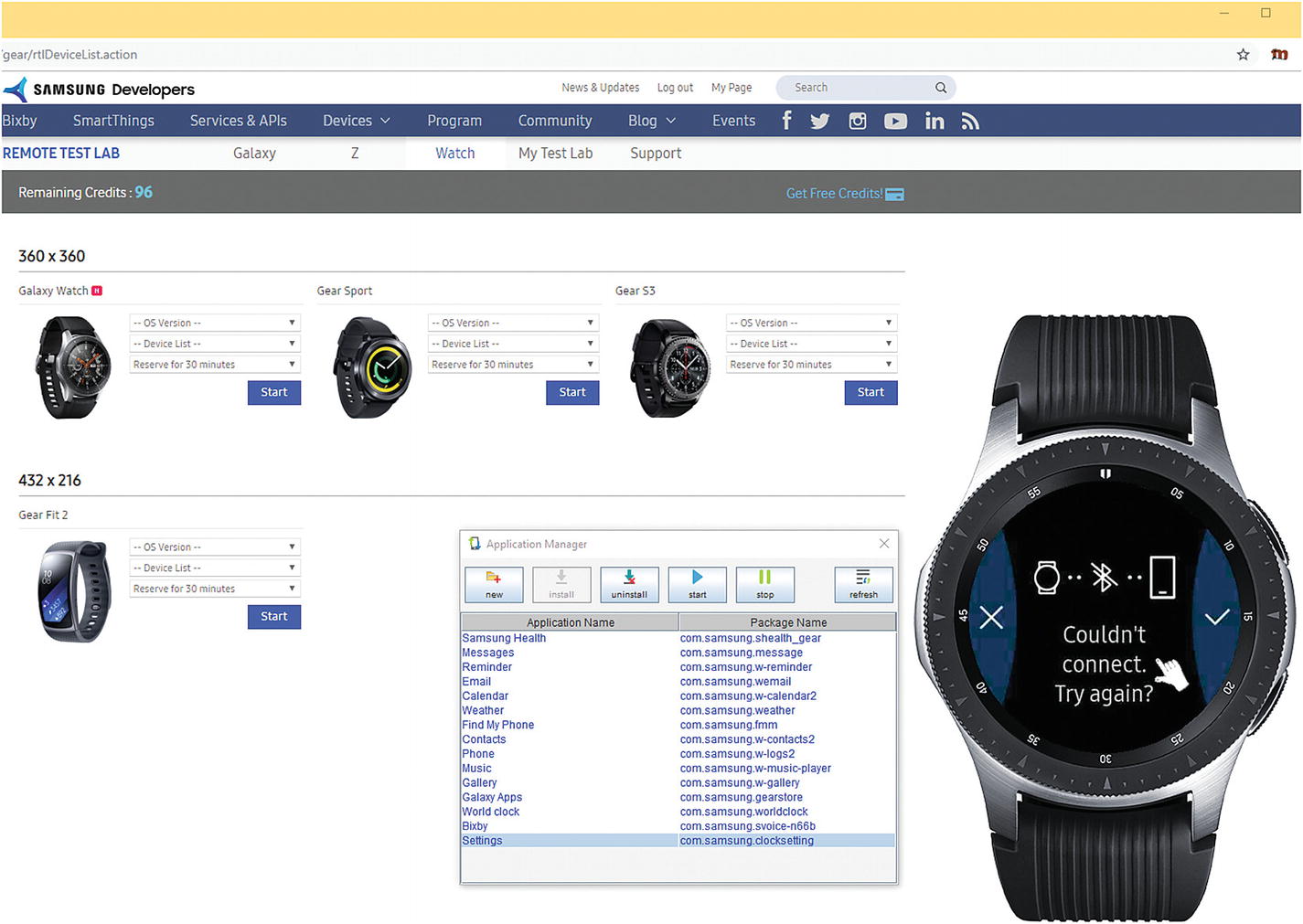Open the LinkedIn social icon
This screenshot has width=1303, height=924.
click(935, 121)
